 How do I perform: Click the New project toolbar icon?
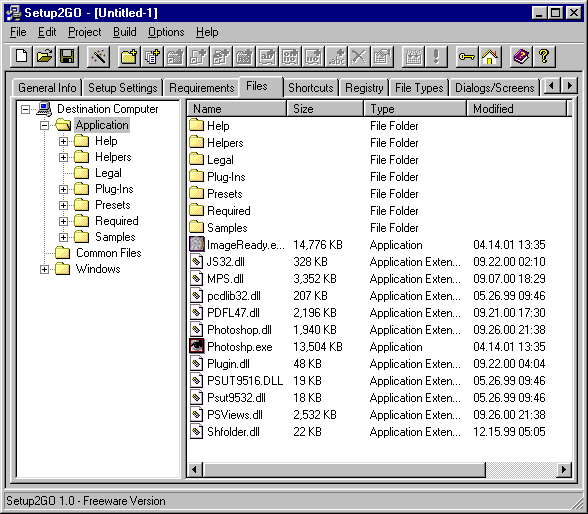pyautogui.click(x=21, y=57)
